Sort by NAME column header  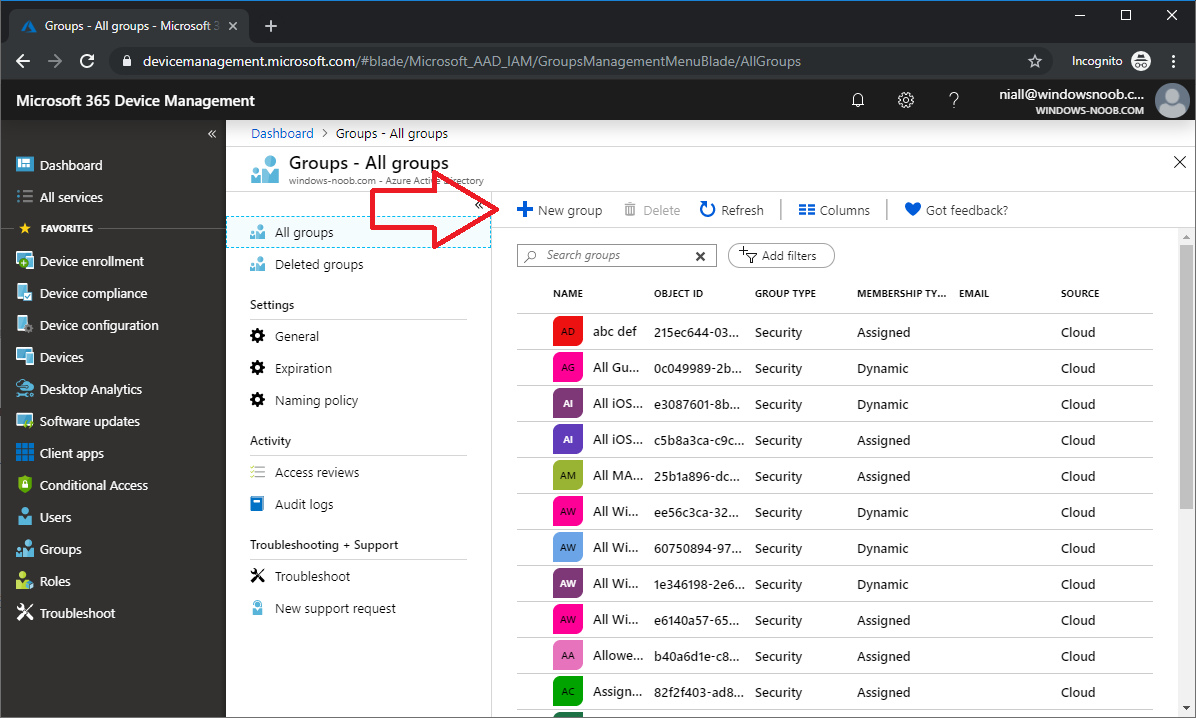pos(567,294)
